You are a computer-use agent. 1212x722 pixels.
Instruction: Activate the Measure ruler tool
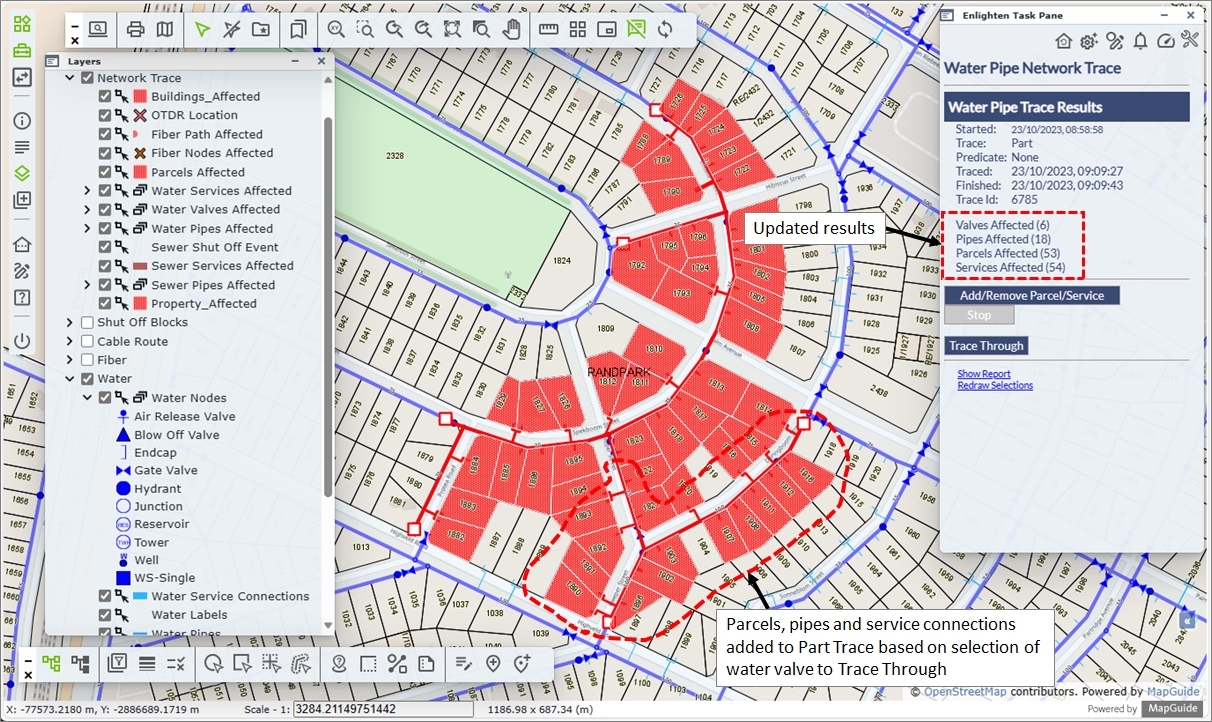(548, 29)
